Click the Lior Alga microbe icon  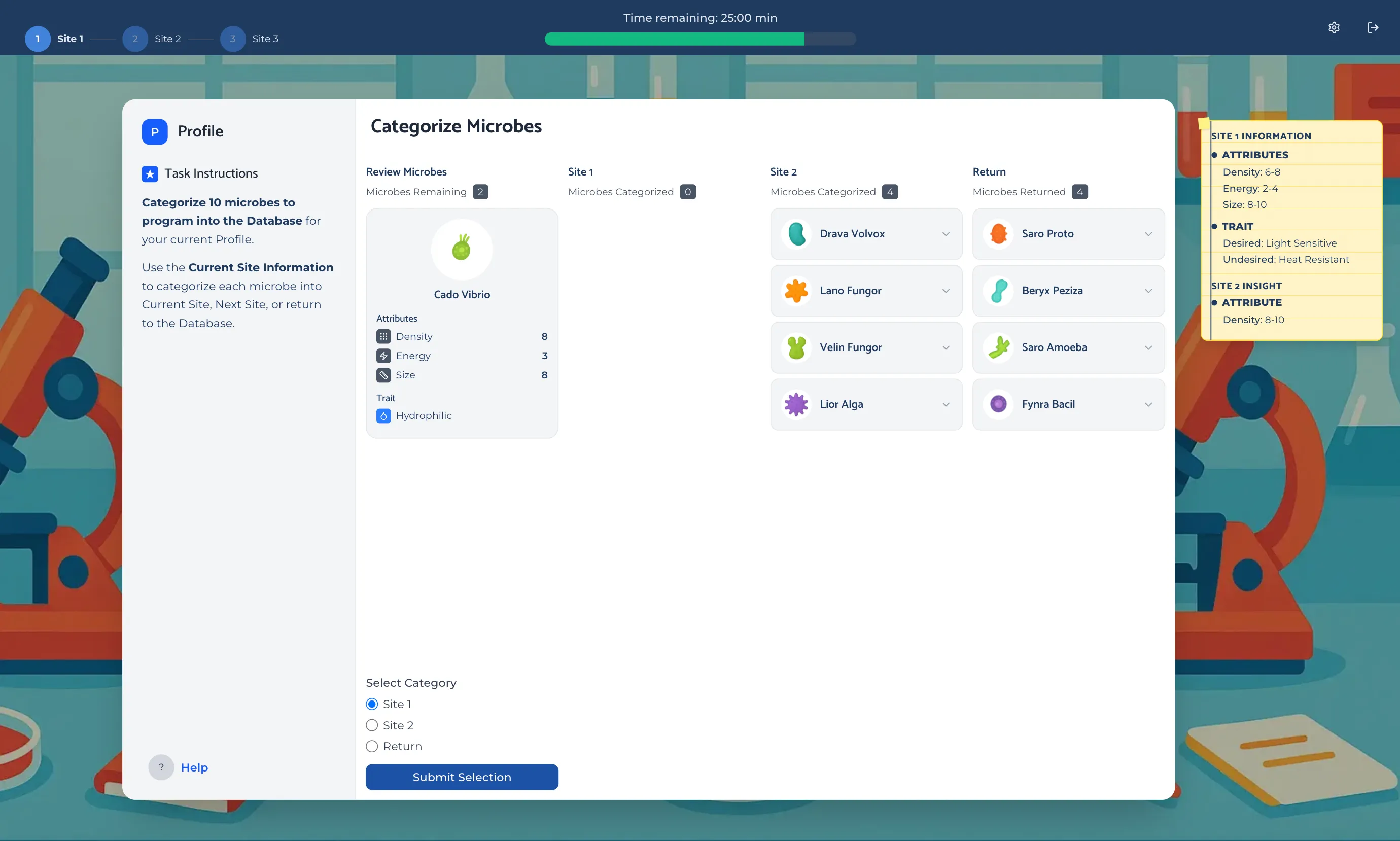[x=796, y=405]
